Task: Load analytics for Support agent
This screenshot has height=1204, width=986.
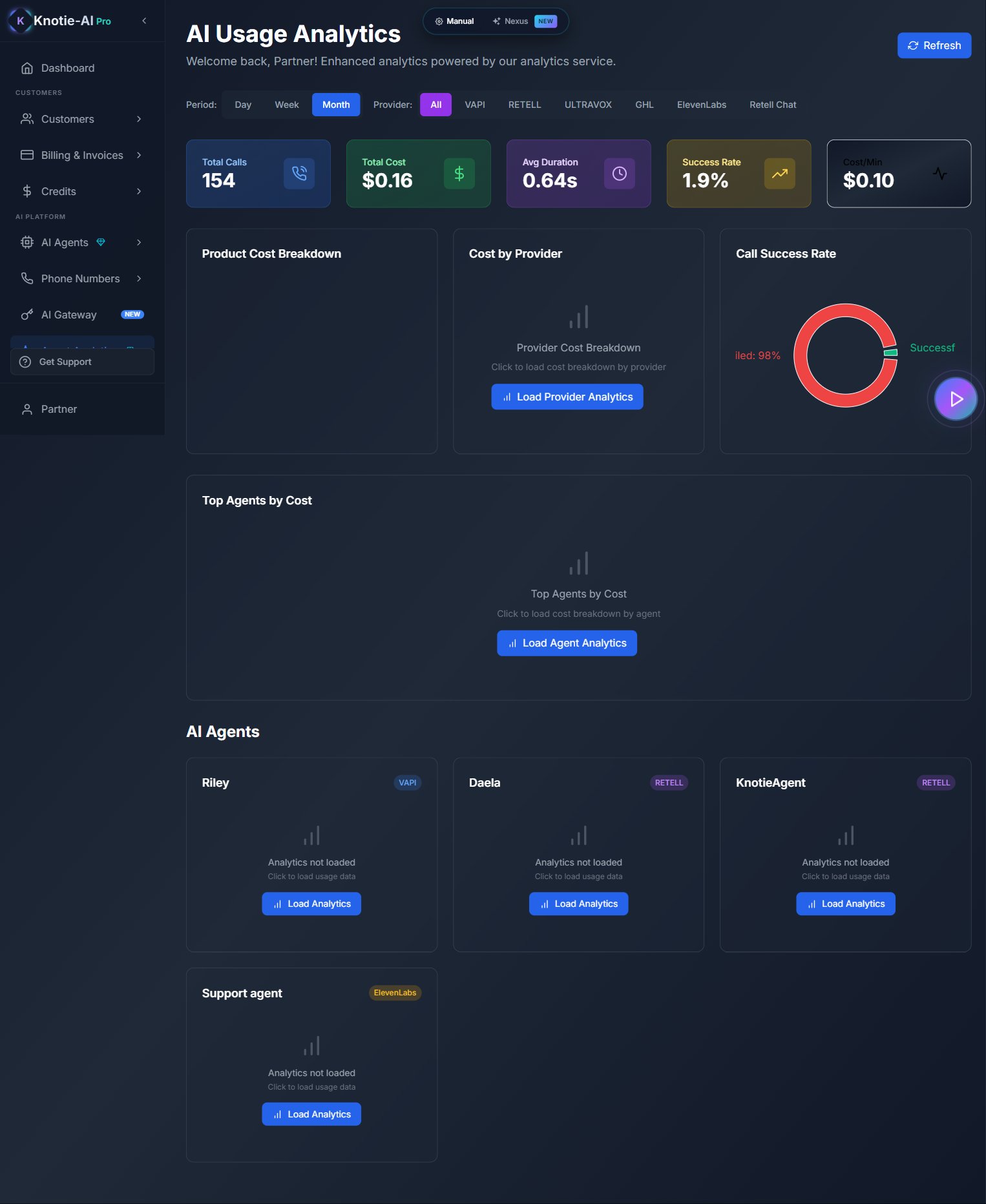Action: 311,1114
